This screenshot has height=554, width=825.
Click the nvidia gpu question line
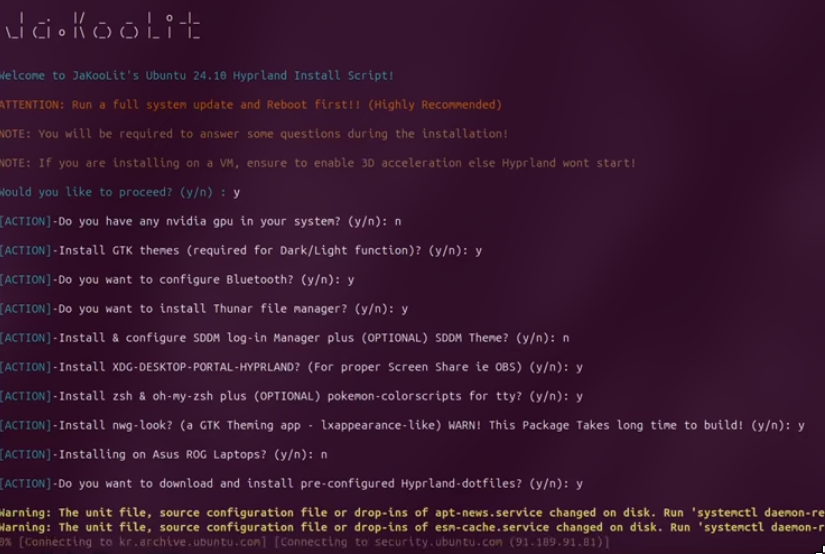200,221
